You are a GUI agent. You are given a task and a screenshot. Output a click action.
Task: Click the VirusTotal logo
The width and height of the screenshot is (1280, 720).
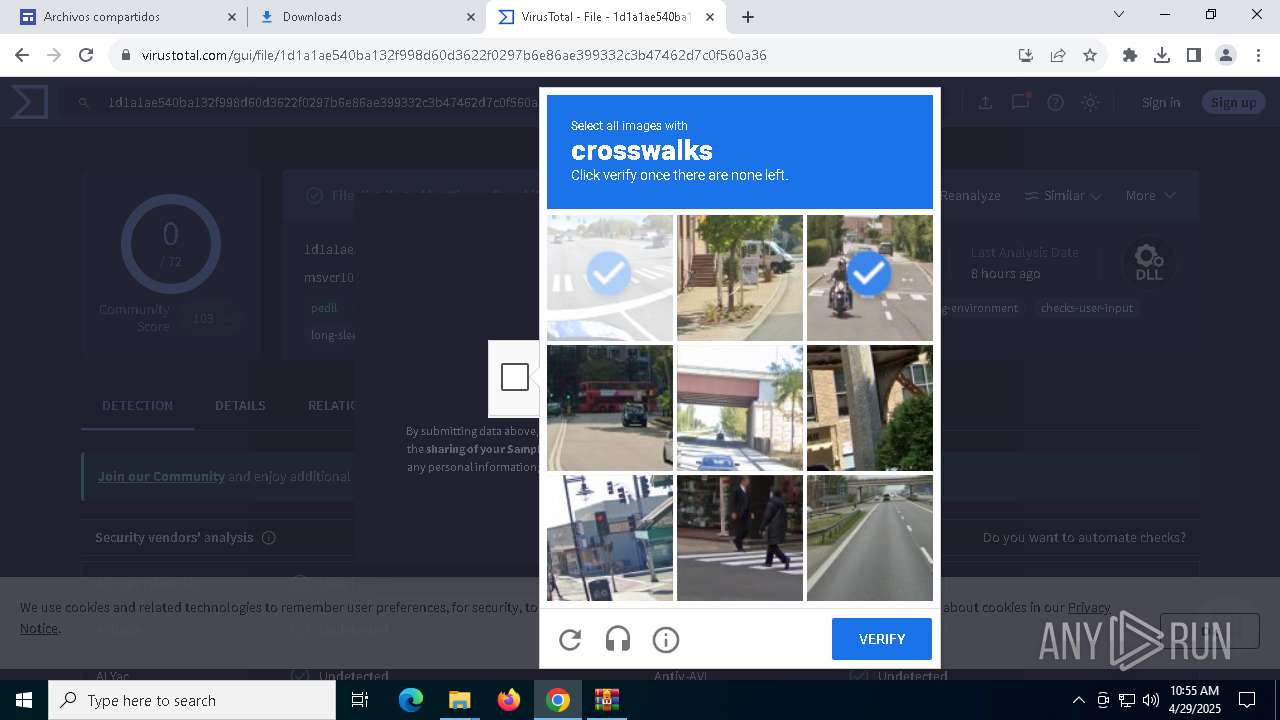coord(30,102)
